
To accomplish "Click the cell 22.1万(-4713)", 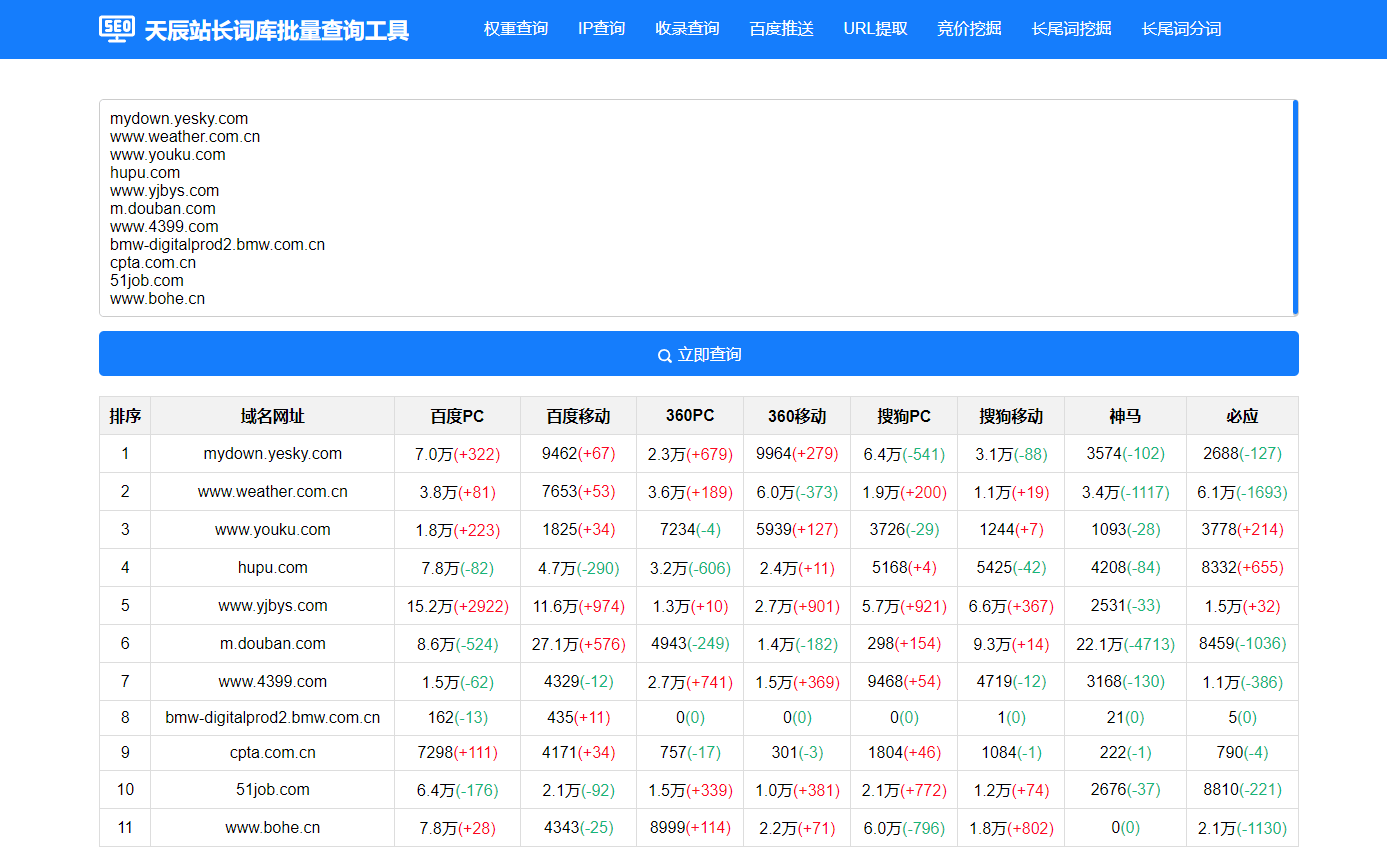I will tap(1125, 644).
